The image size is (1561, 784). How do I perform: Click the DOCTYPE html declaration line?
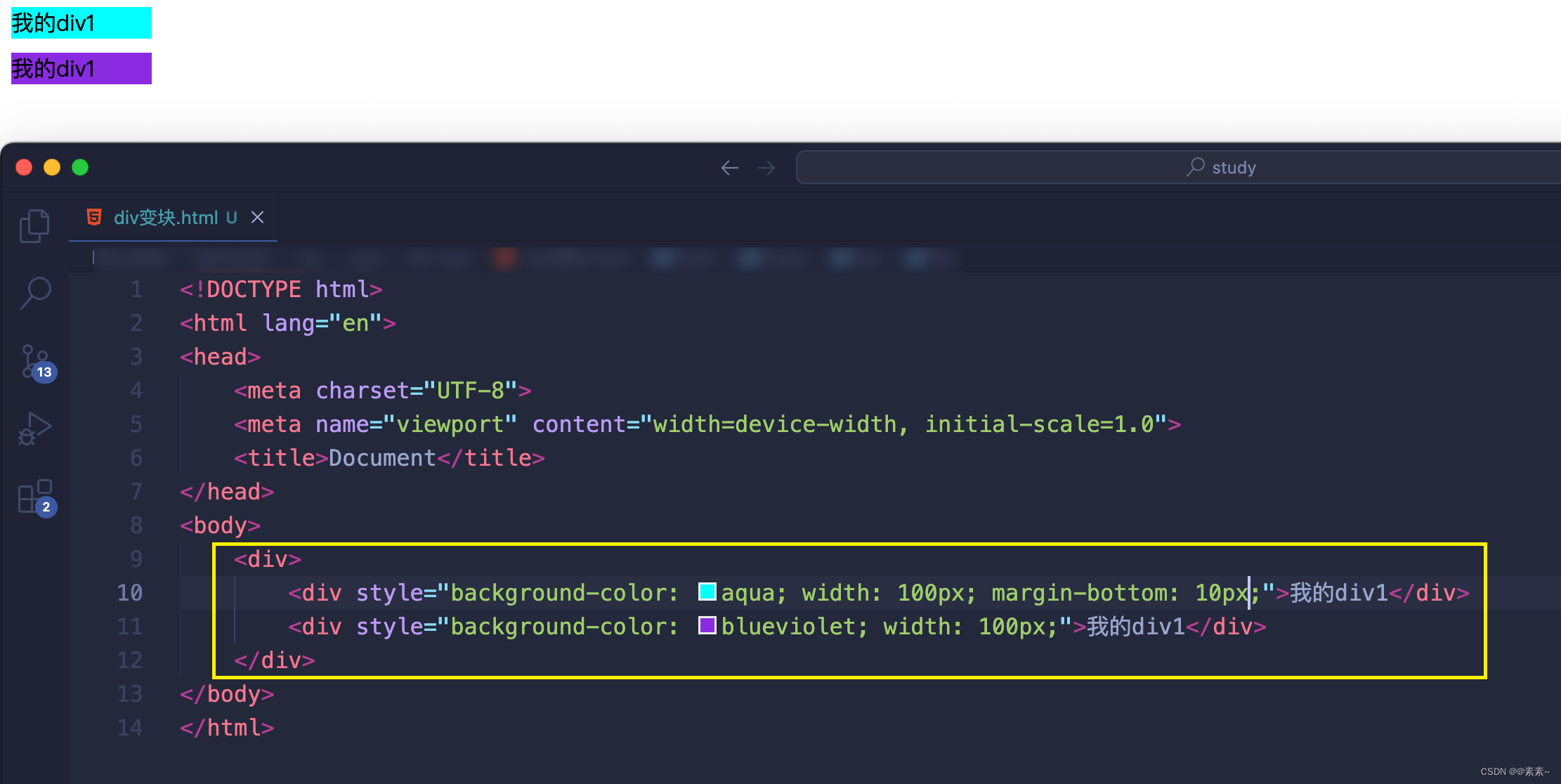click(281, 289)
